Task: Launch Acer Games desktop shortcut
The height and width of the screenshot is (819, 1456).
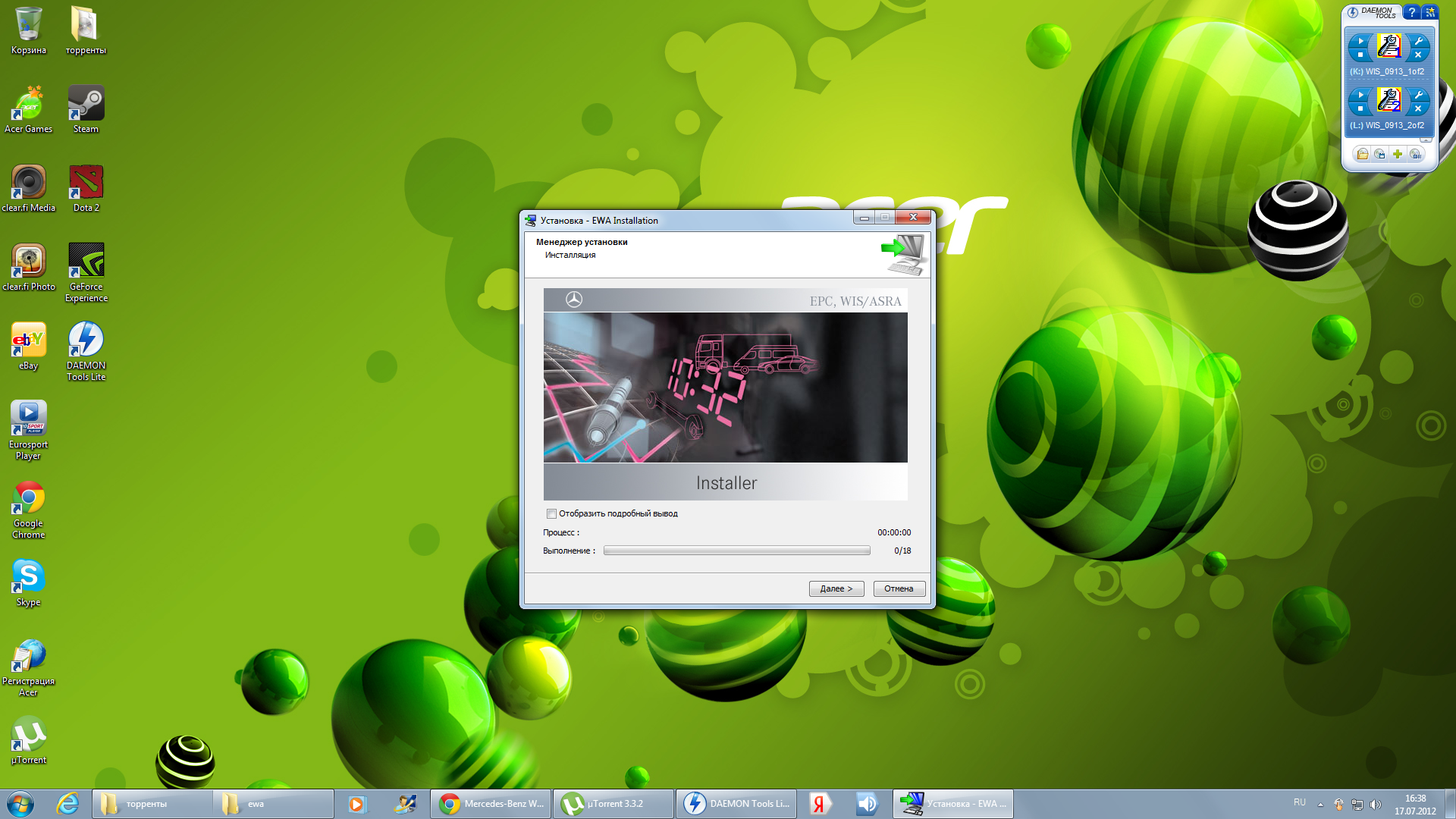Action: pos(29,110)
